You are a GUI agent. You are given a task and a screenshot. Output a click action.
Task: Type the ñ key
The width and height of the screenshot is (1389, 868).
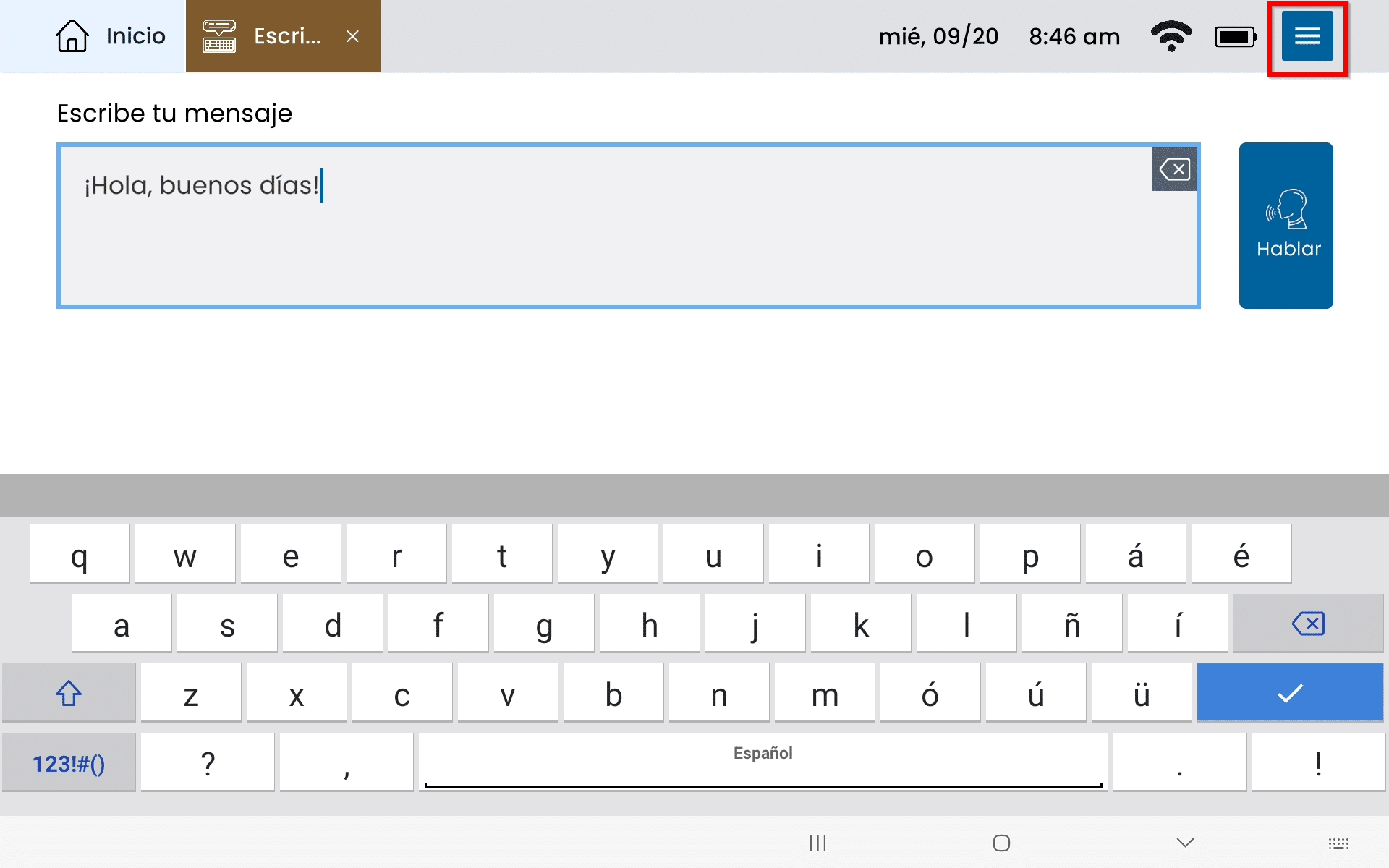[1071, 624]
